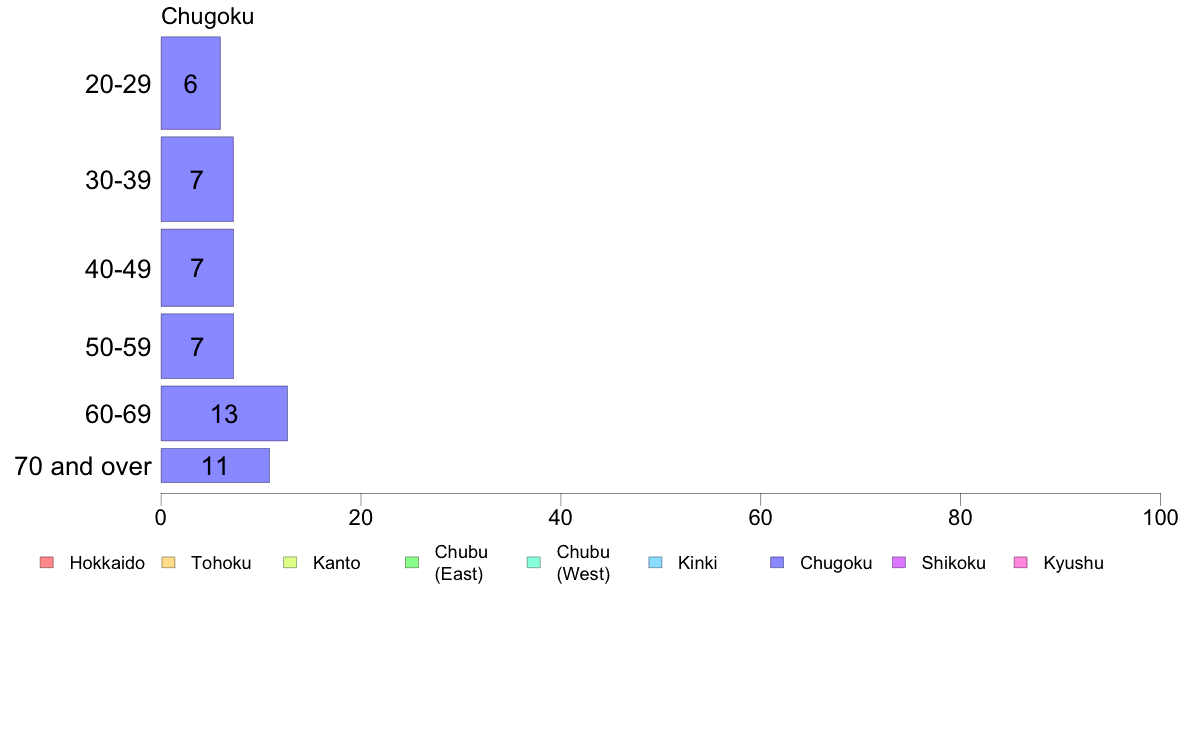Click the 40-49 age group bar
1188x736 pixels.
click(x=197, y=268)
